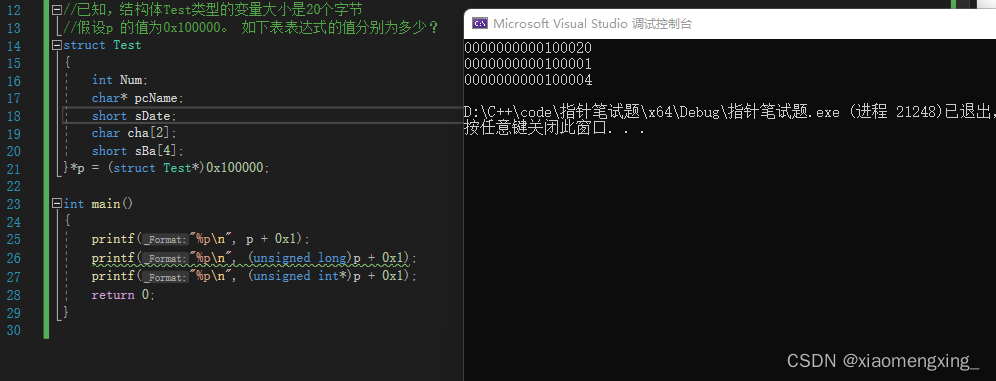996x381 pixels.
Task: Click the 'char cha[2];' declaration
Action: pos(134,133)
